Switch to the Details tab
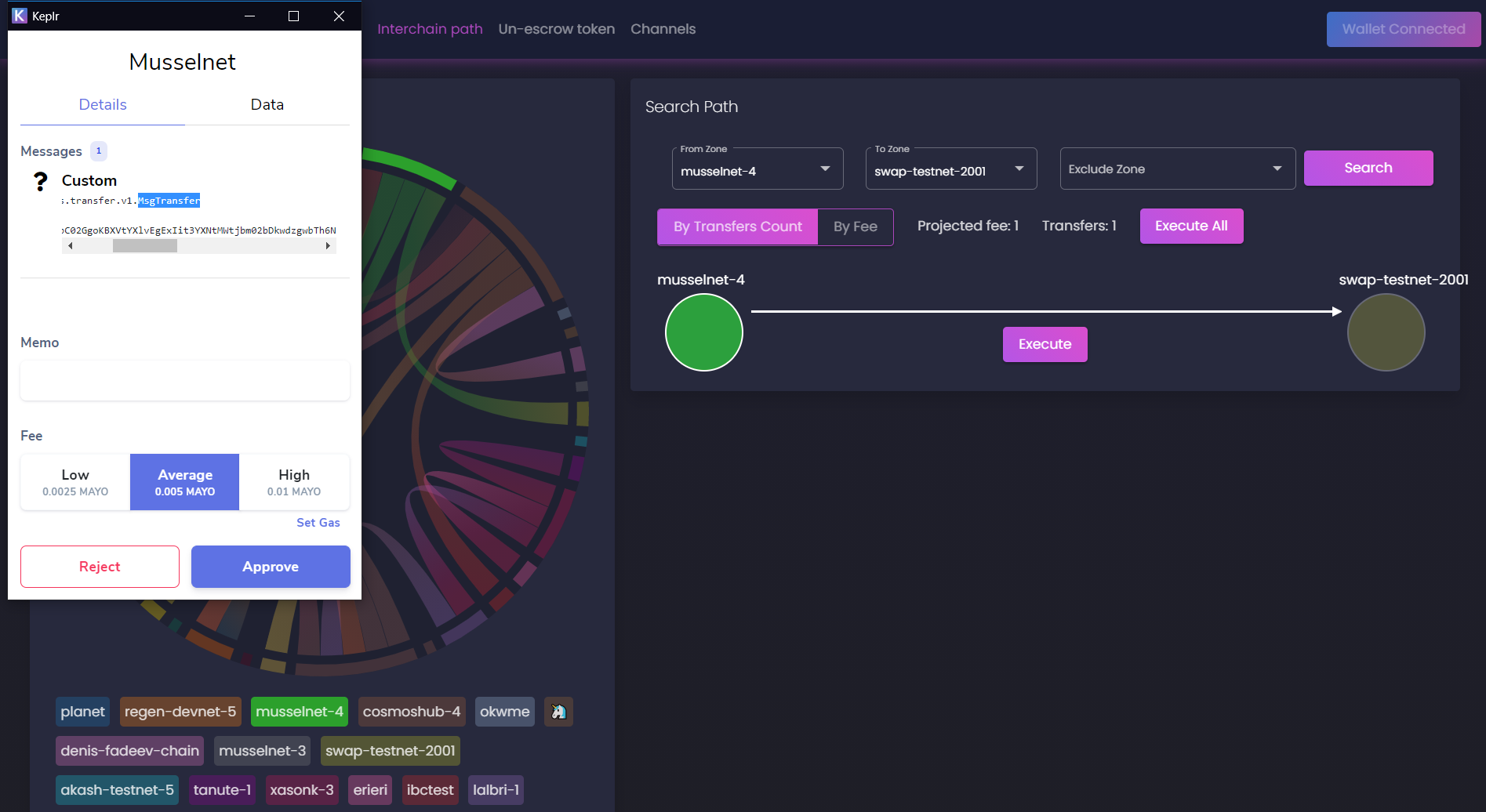 point(103,105)
